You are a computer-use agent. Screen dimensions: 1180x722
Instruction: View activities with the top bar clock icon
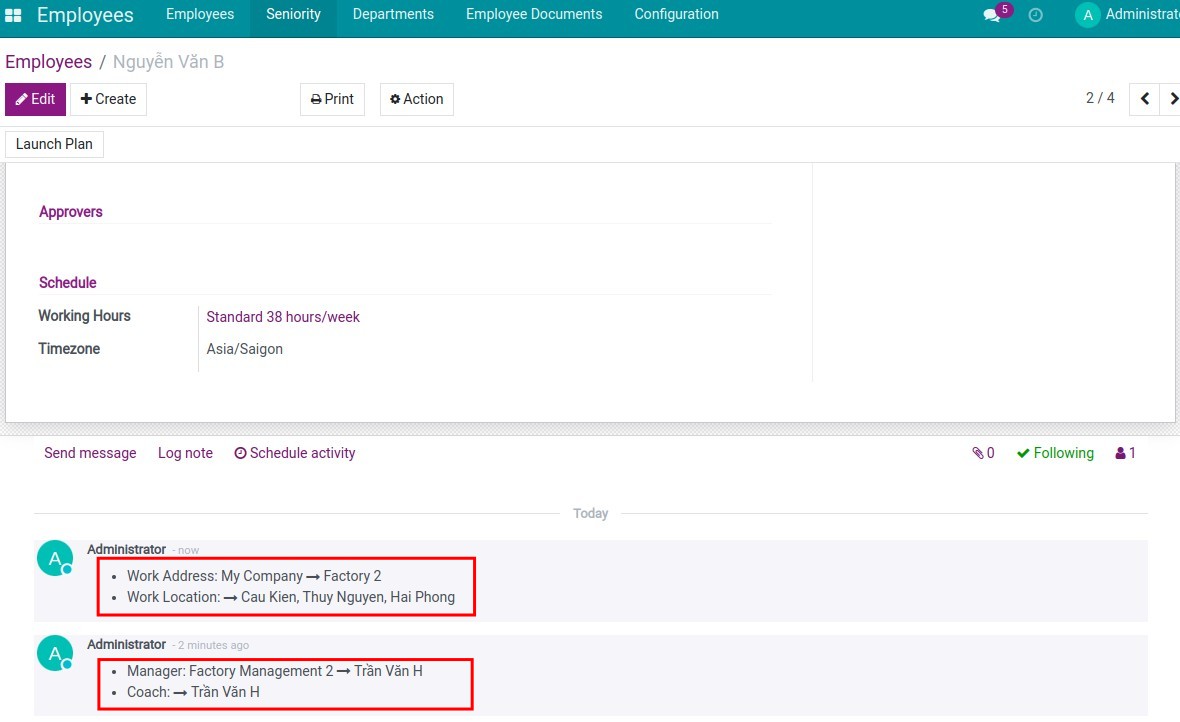(1035, 14)
